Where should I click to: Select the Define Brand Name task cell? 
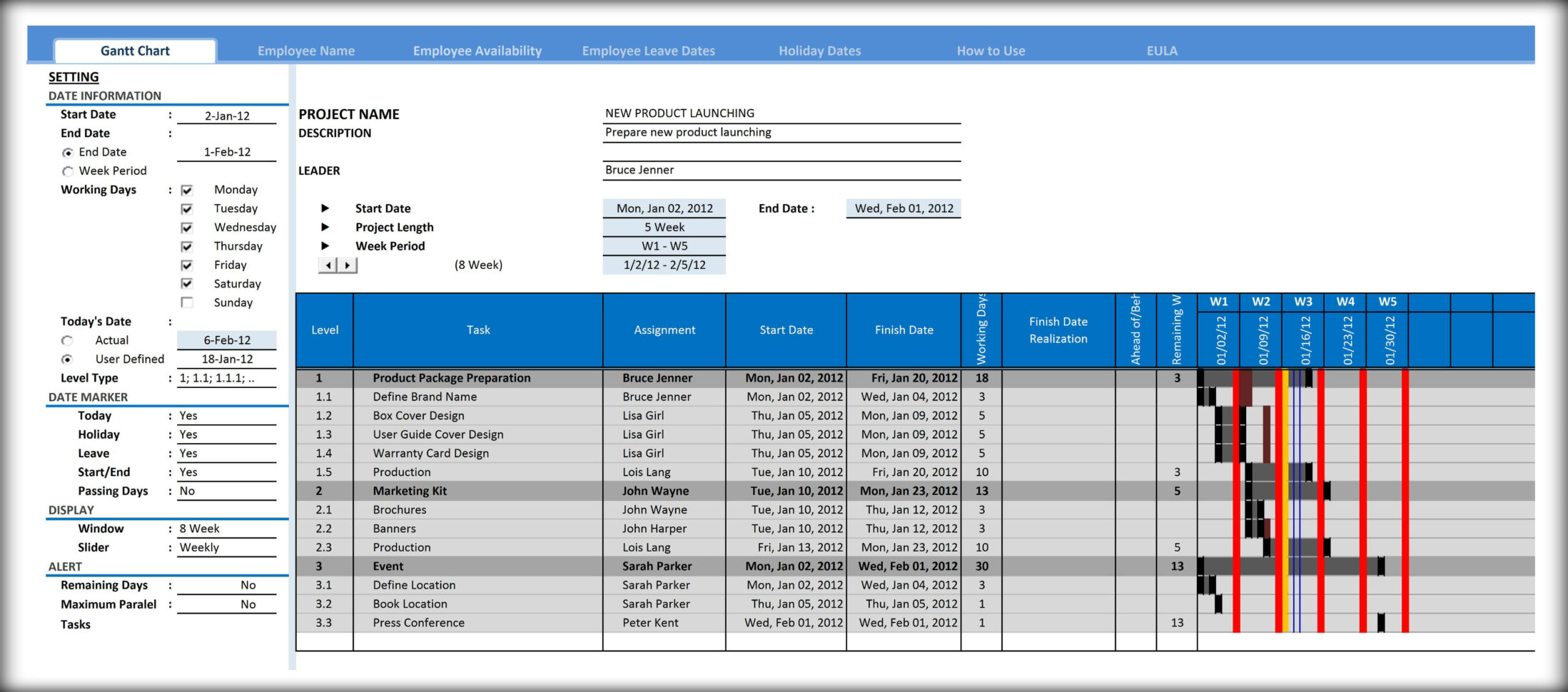tap(478, 397)
